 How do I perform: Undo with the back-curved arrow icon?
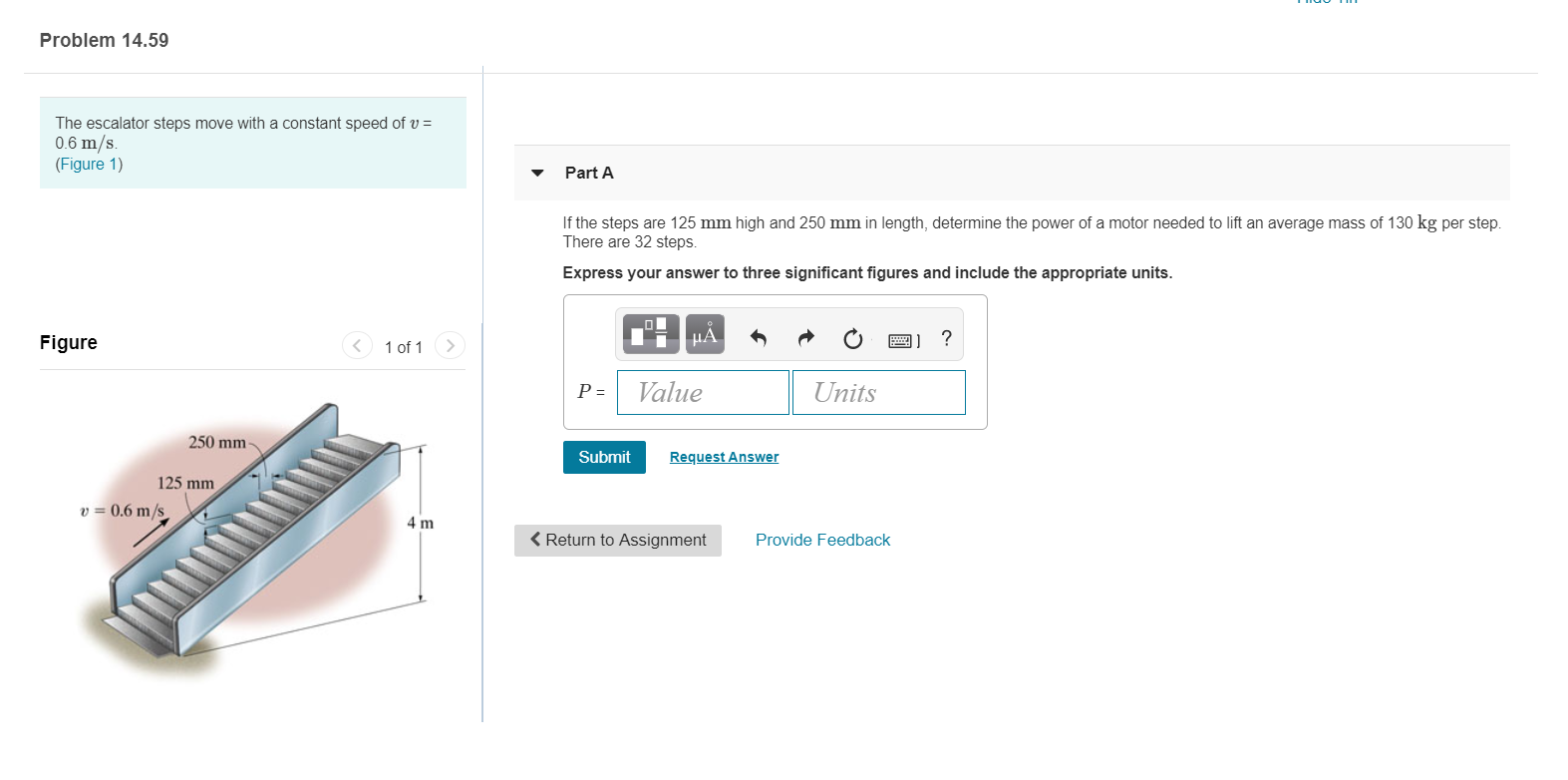coord(758,338)
